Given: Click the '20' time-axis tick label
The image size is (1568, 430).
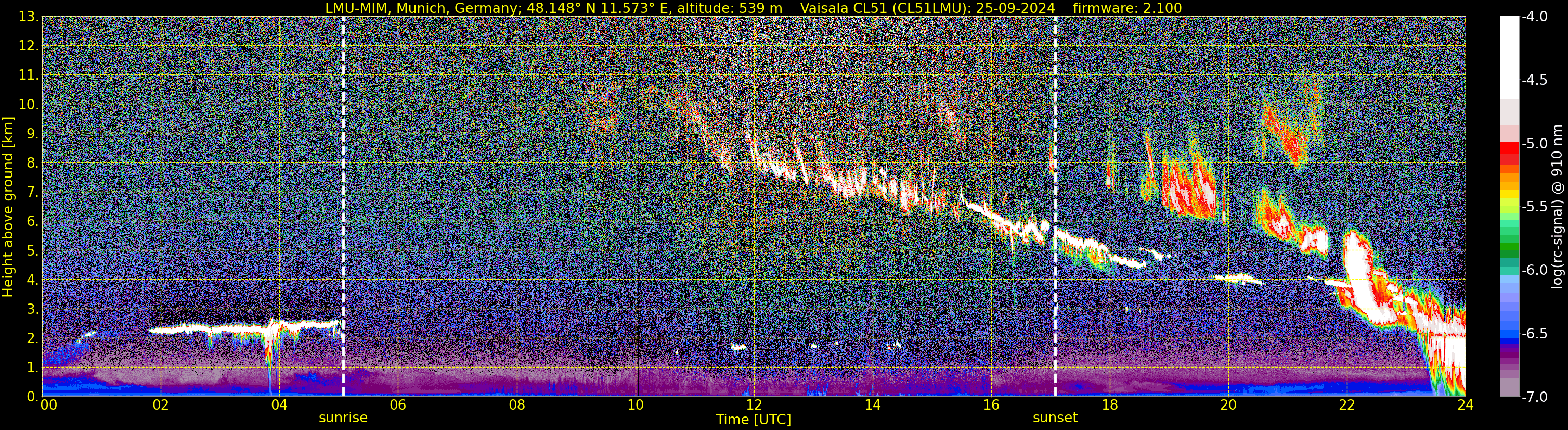Looking at the screenshot, I should (1228, 405).
